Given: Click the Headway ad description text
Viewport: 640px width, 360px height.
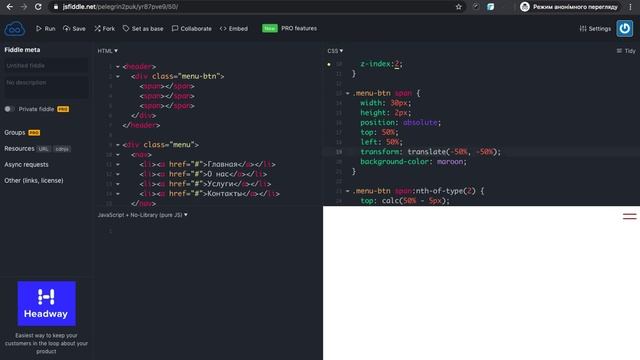Looking at the screenshot, I should 46,343.
